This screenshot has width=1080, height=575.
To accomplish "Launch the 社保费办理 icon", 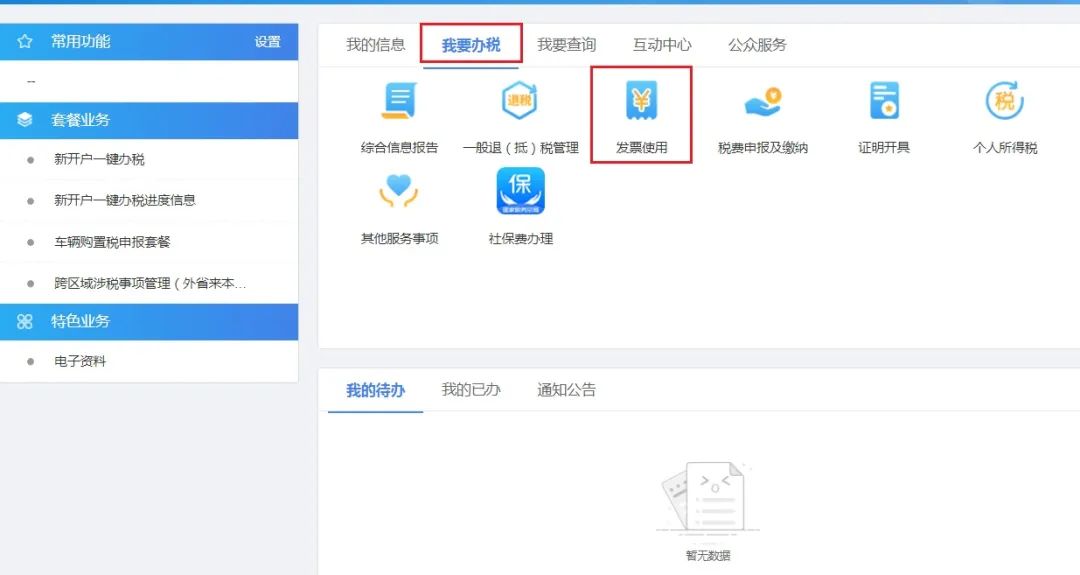I will pyautogui.click(x=520, y=192).
